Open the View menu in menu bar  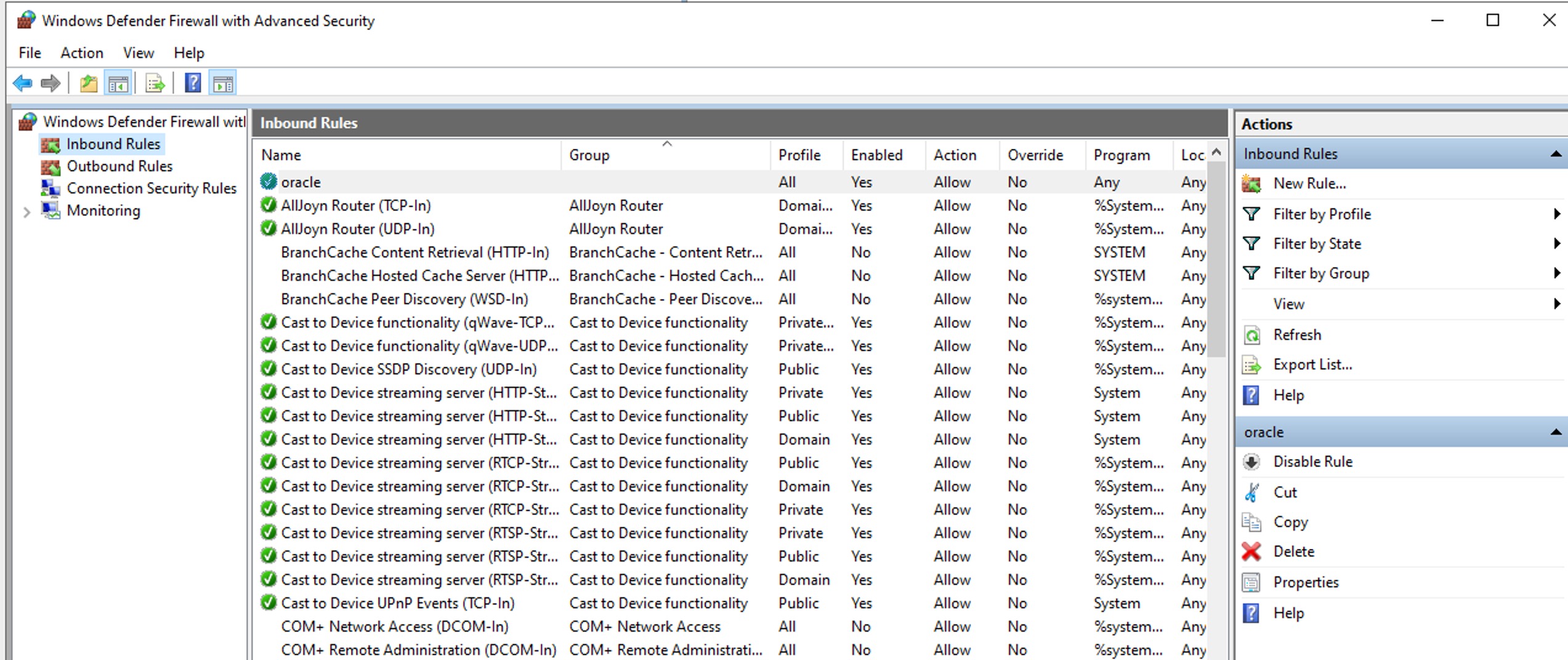139,53
